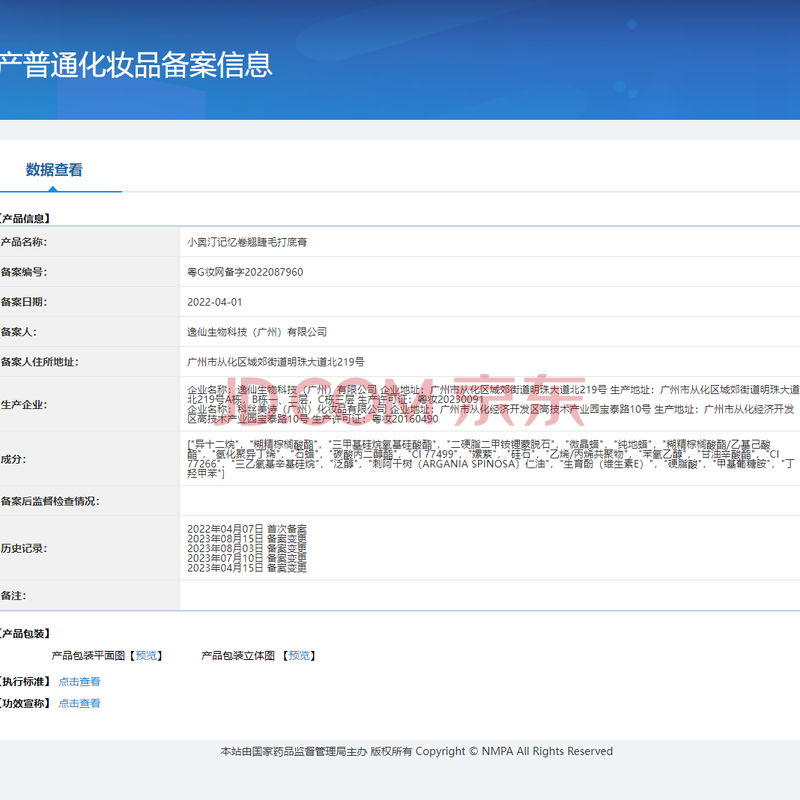Click the NMPA copyright footer text

coord(416,752)
